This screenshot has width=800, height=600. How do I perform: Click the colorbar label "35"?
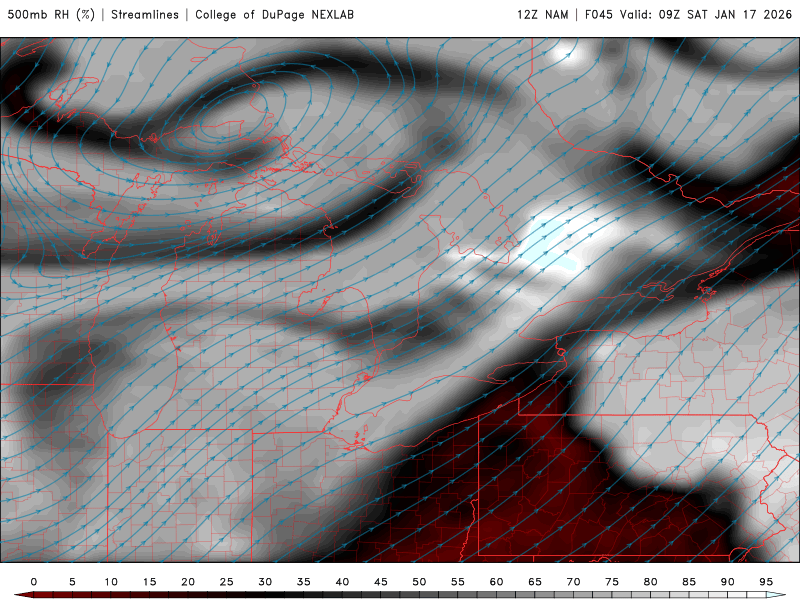pyautogui.click(x=304, y=582)
